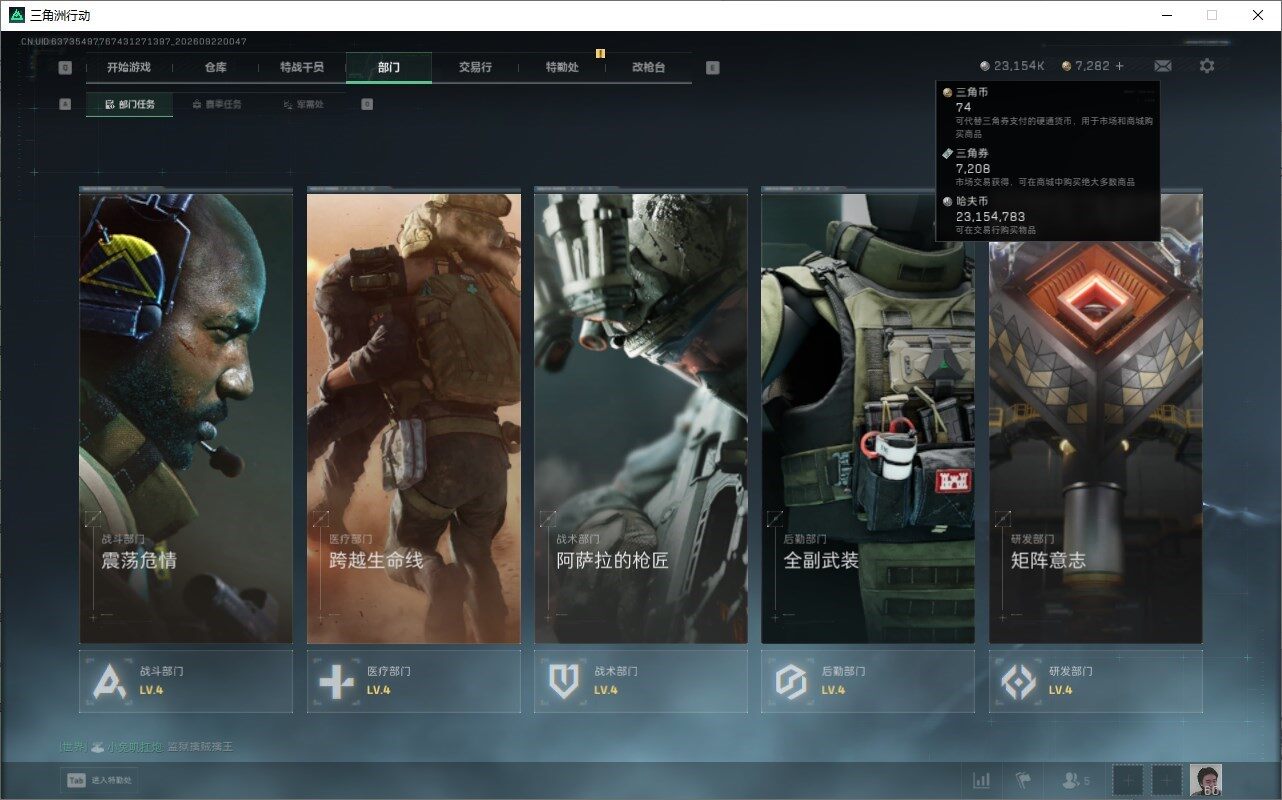Click the 后勤部门 hexagon icon
Screen dimensions: 1282x800
[791, 682]
